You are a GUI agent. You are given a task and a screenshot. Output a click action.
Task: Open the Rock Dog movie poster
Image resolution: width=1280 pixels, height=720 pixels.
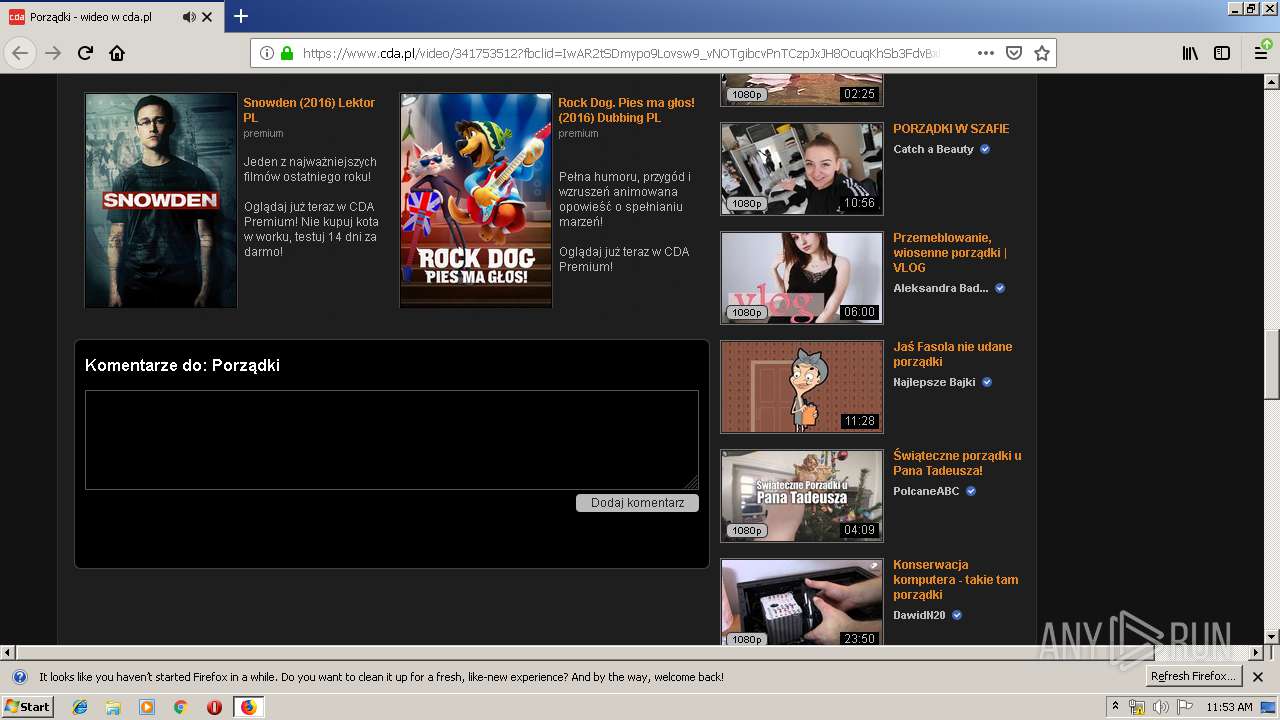click(x=476, y=200)
